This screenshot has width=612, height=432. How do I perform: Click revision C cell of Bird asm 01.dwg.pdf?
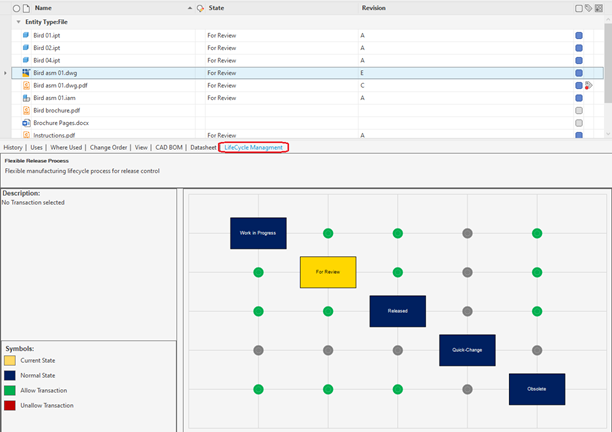point(466,85)
